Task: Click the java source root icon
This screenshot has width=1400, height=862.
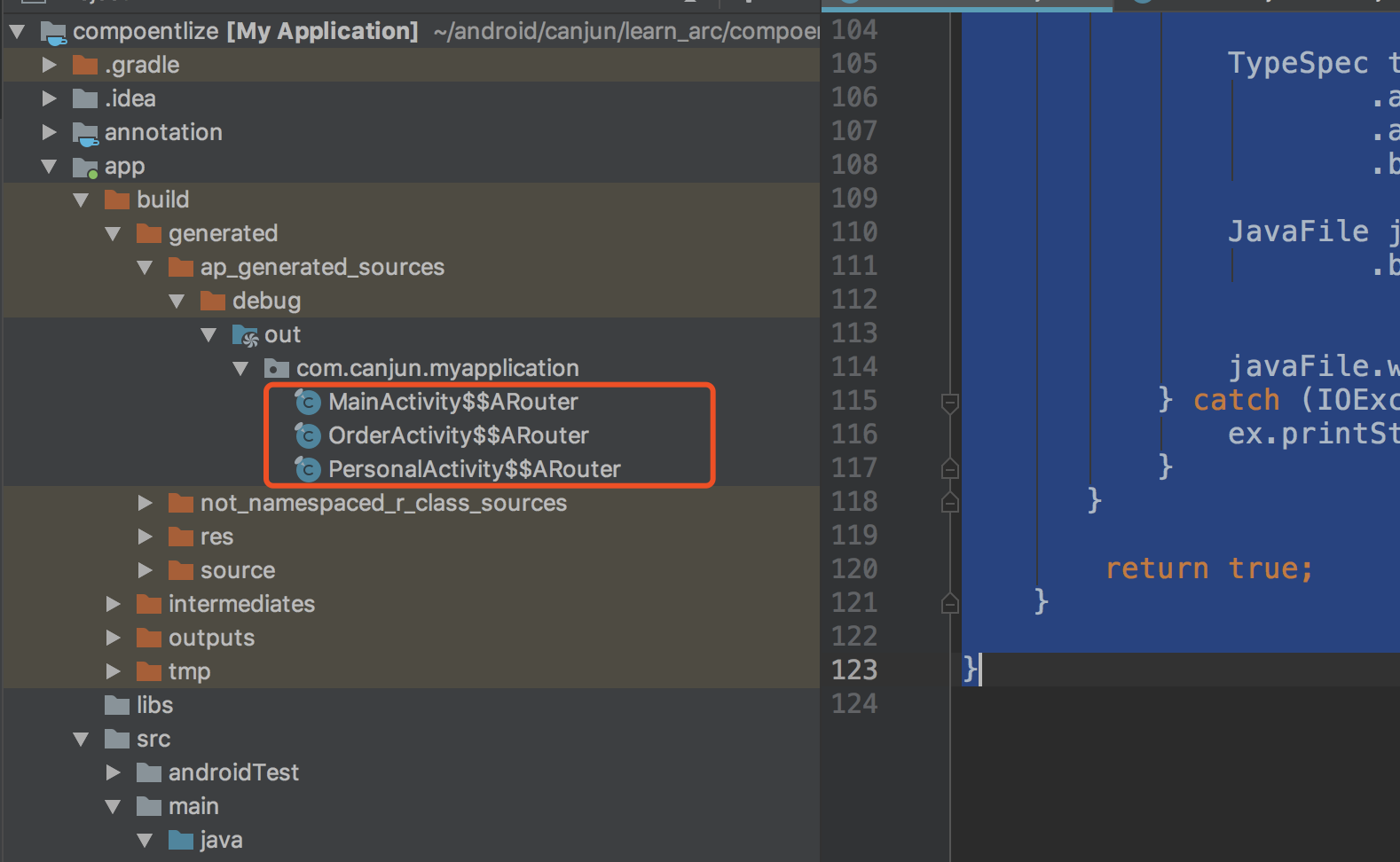Action: pyautogui.click(x=181, y=841)
